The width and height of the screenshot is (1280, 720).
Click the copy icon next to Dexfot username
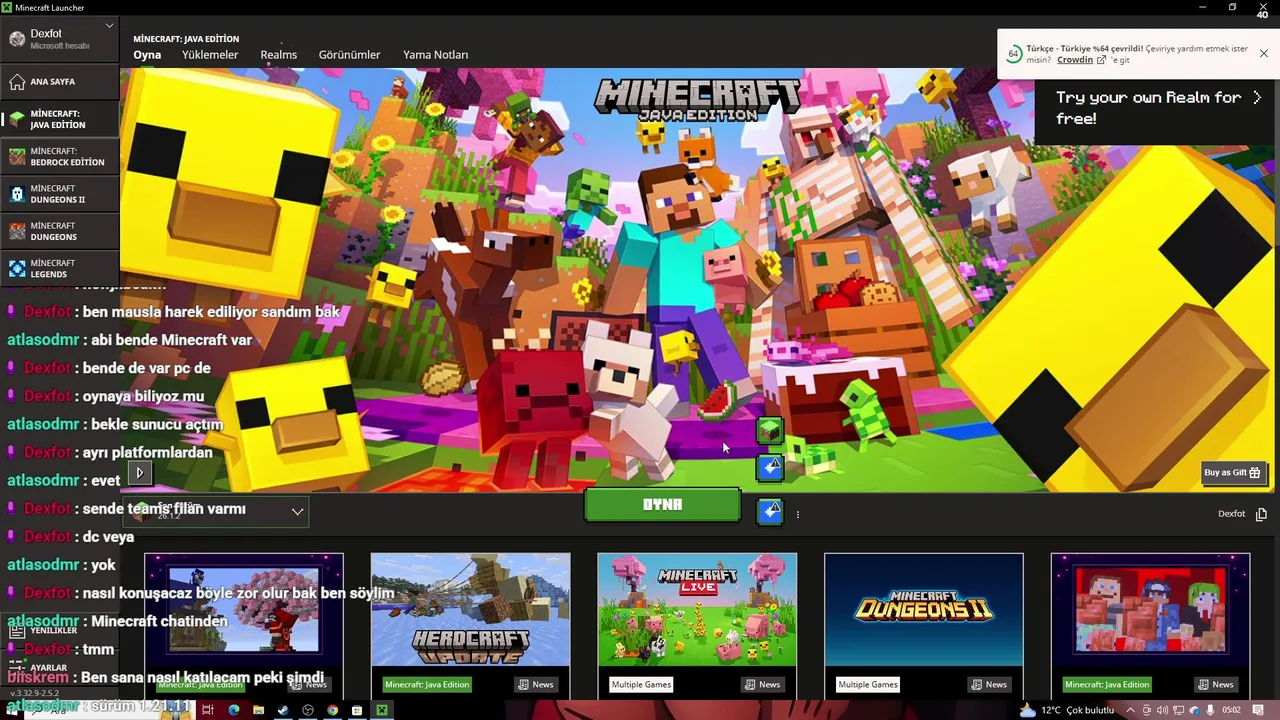pos(1261,514)
